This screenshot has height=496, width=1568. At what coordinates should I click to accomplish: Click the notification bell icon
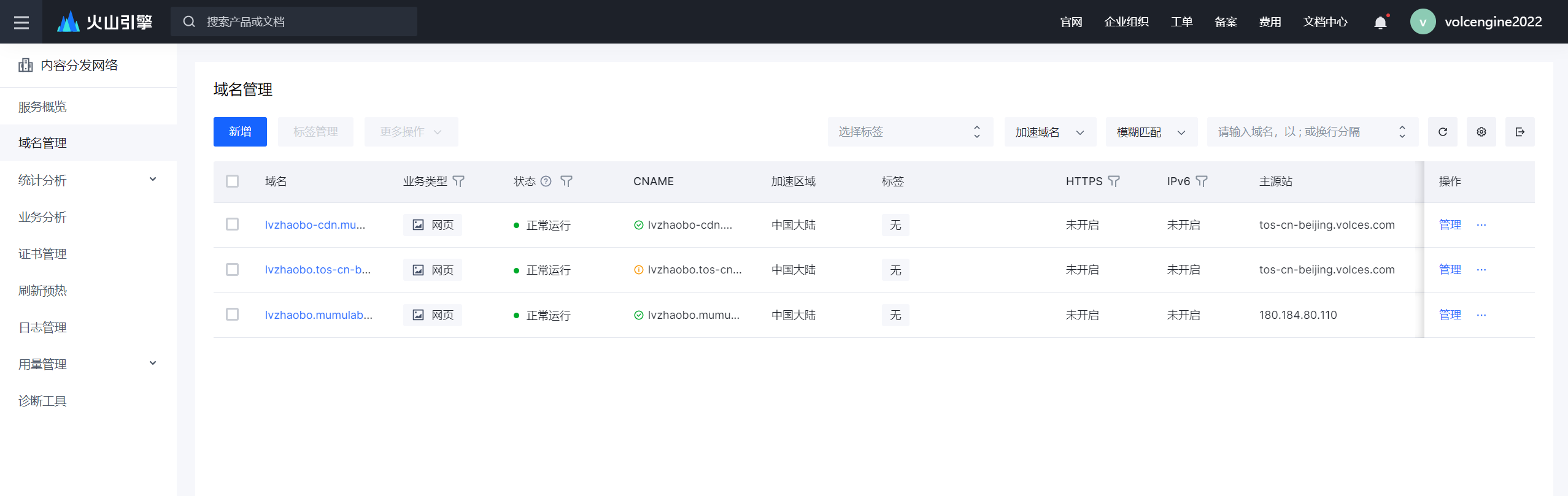(1380, 23)
